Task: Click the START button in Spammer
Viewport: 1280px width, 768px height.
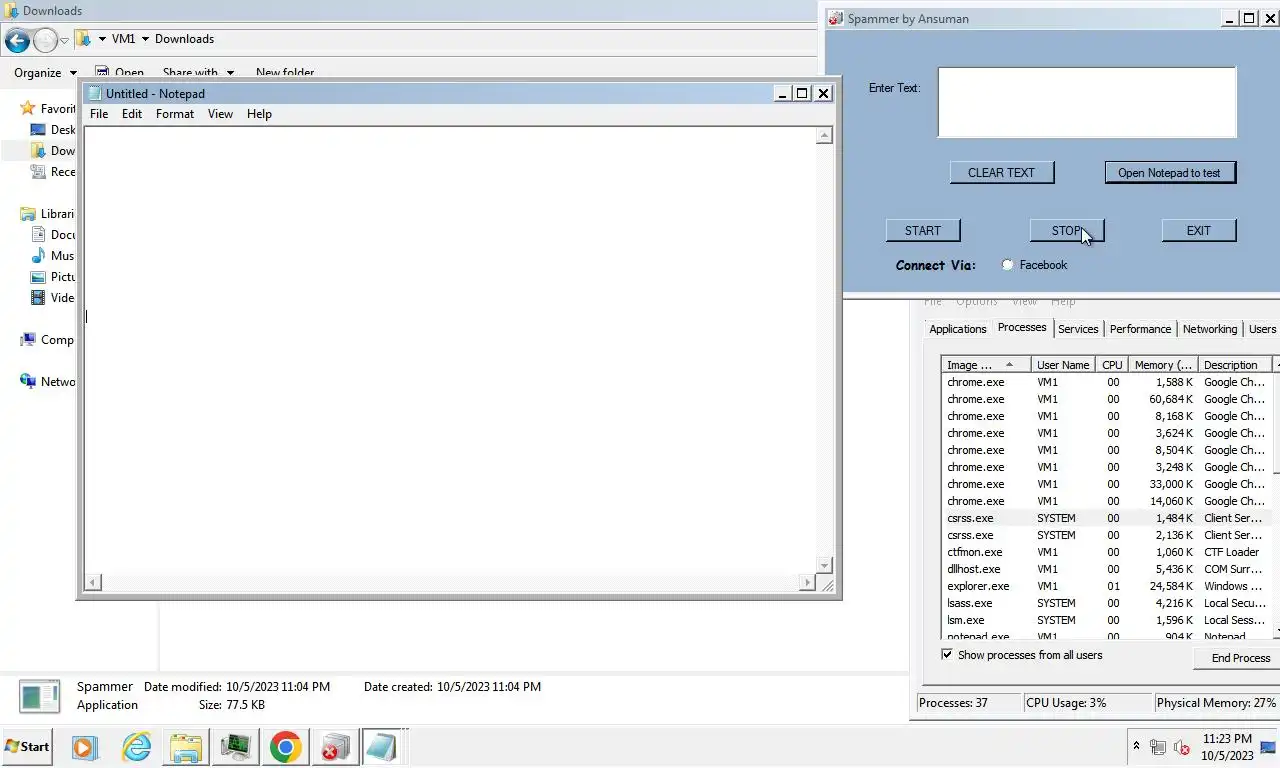Action: [922, 230]
